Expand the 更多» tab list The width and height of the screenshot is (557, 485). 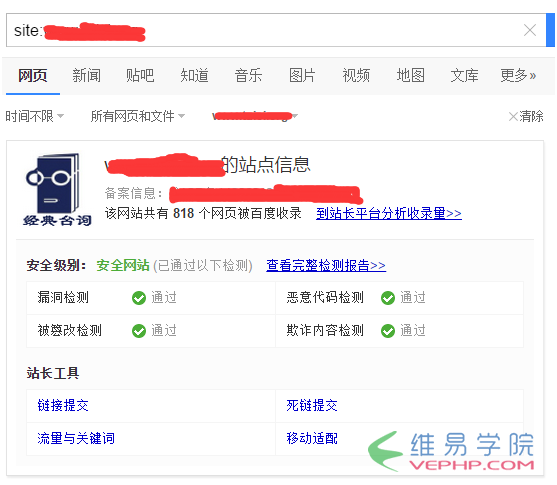click(x=518, y=75)
